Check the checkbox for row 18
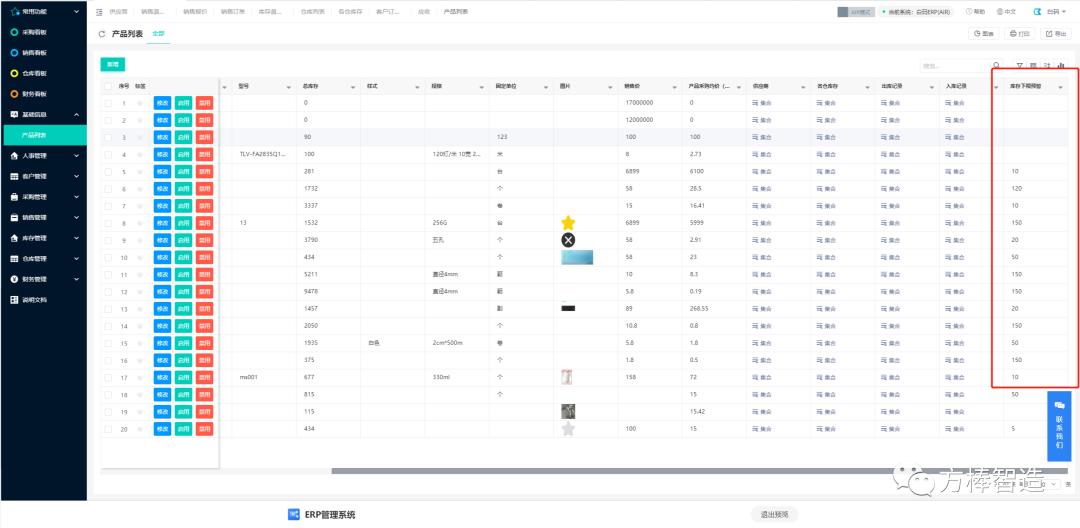 (108, 395)
